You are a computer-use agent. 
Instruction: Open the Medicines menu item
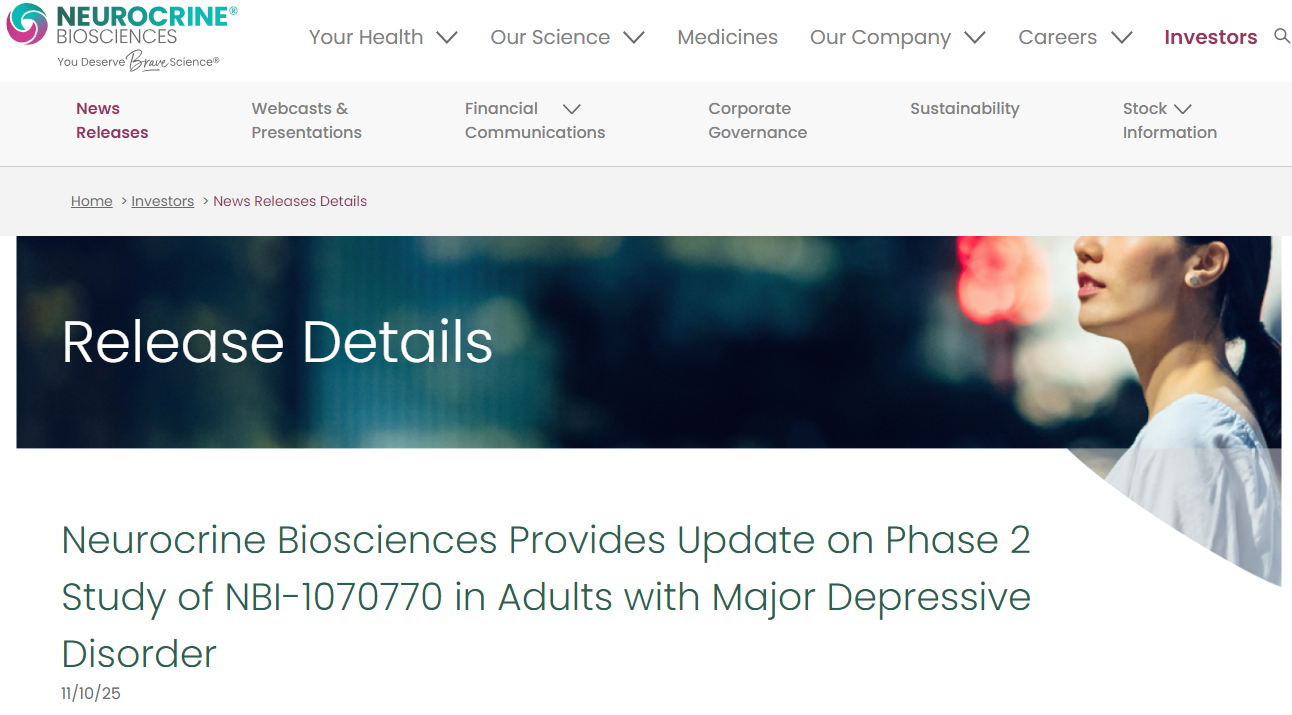pyautogui.click(x=727, y=37)
